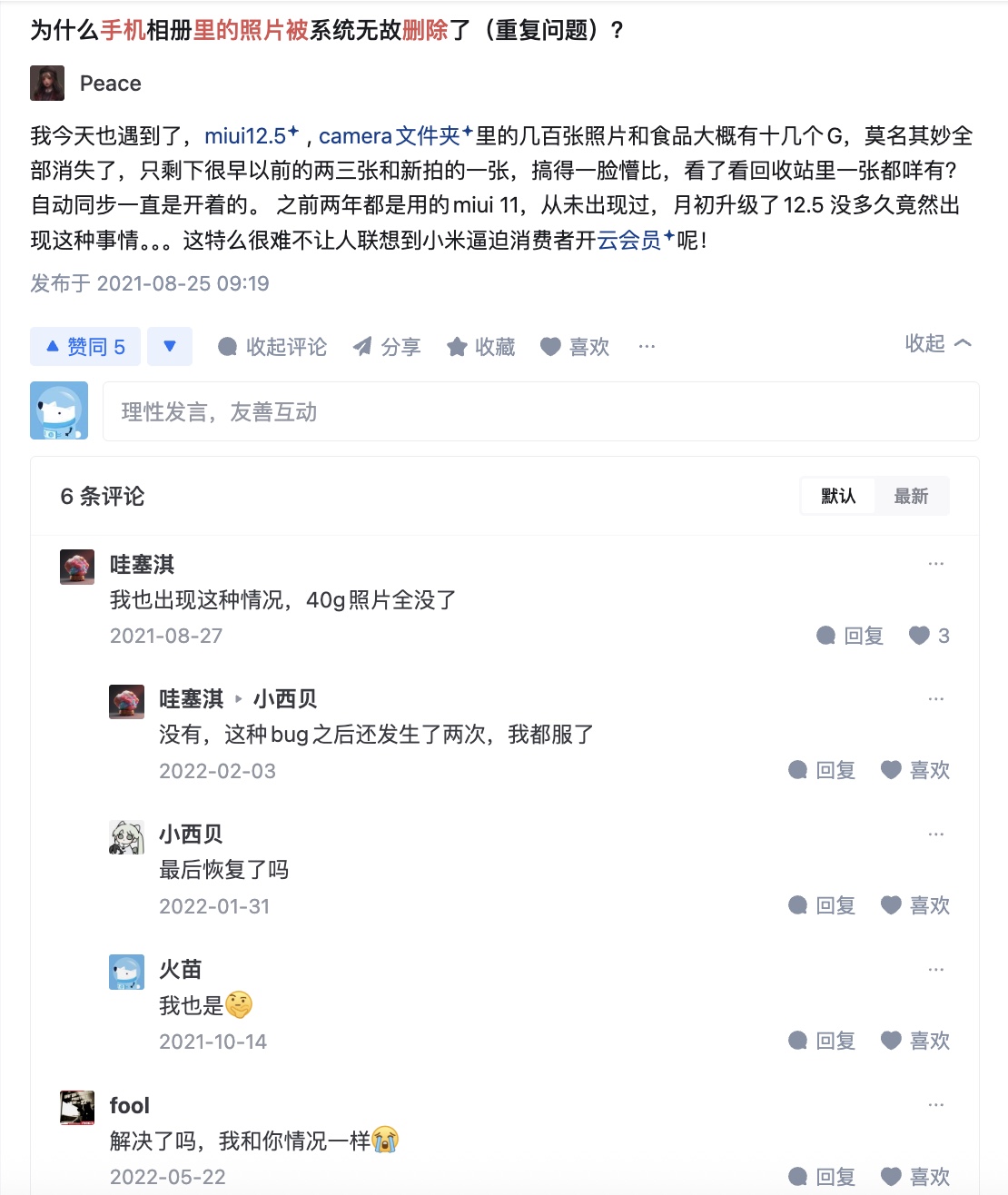Collapse comments via 收起评论

point(272,347)
